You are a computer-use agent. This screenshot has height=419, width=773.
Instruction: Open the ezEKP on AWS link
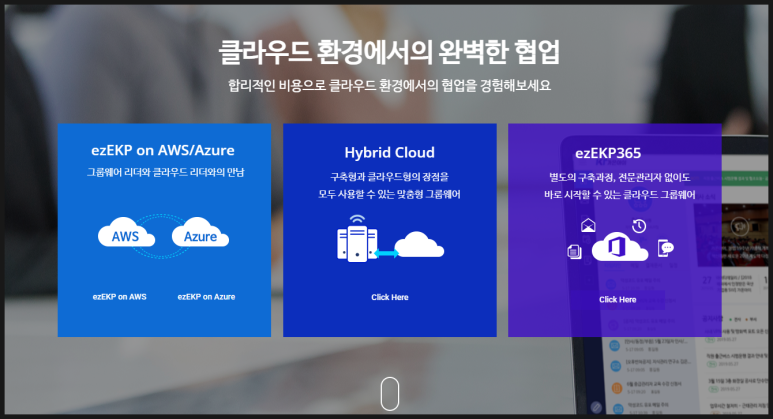point(120,297)
